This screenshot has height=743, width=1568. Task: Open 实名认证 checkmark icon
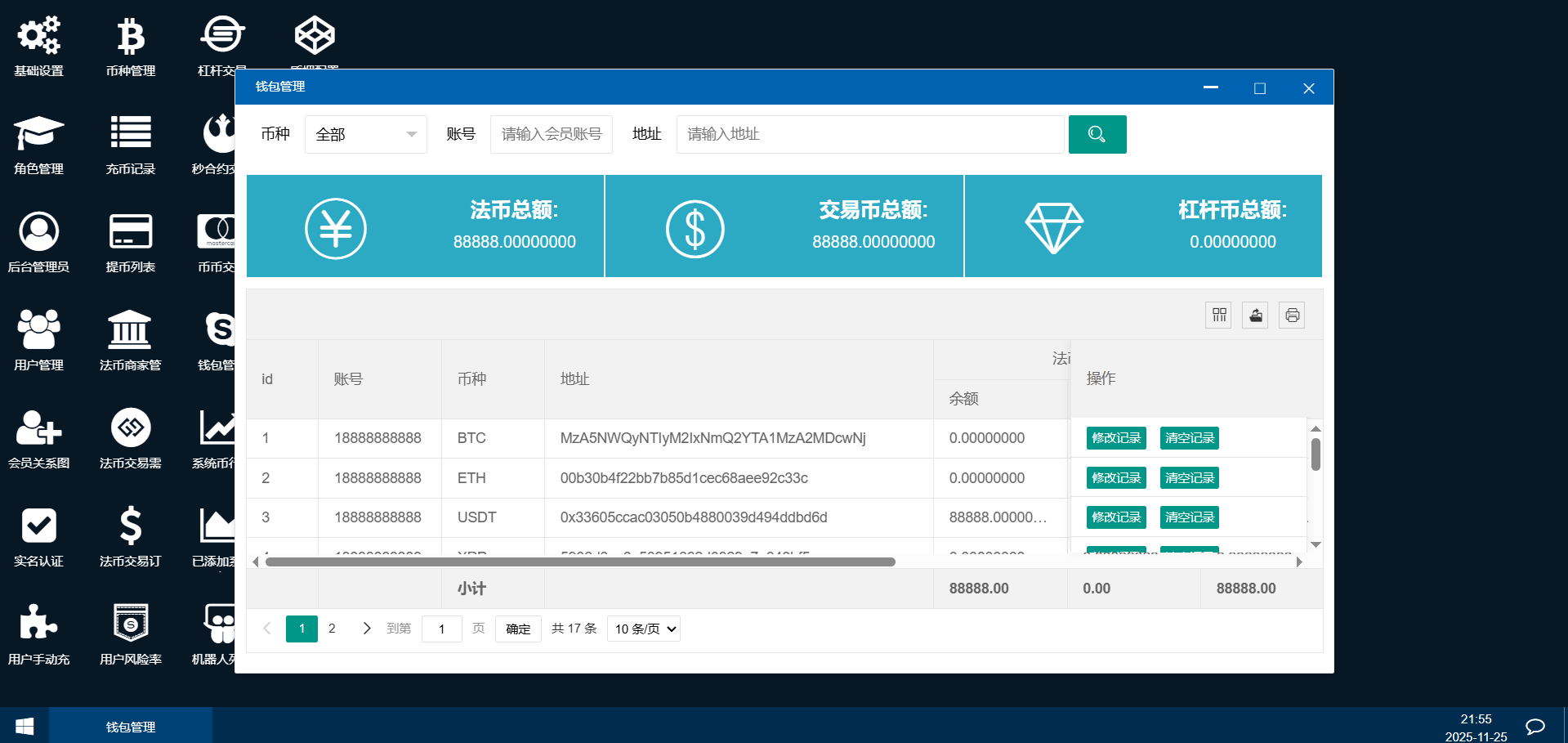click(x=38, y=526)
